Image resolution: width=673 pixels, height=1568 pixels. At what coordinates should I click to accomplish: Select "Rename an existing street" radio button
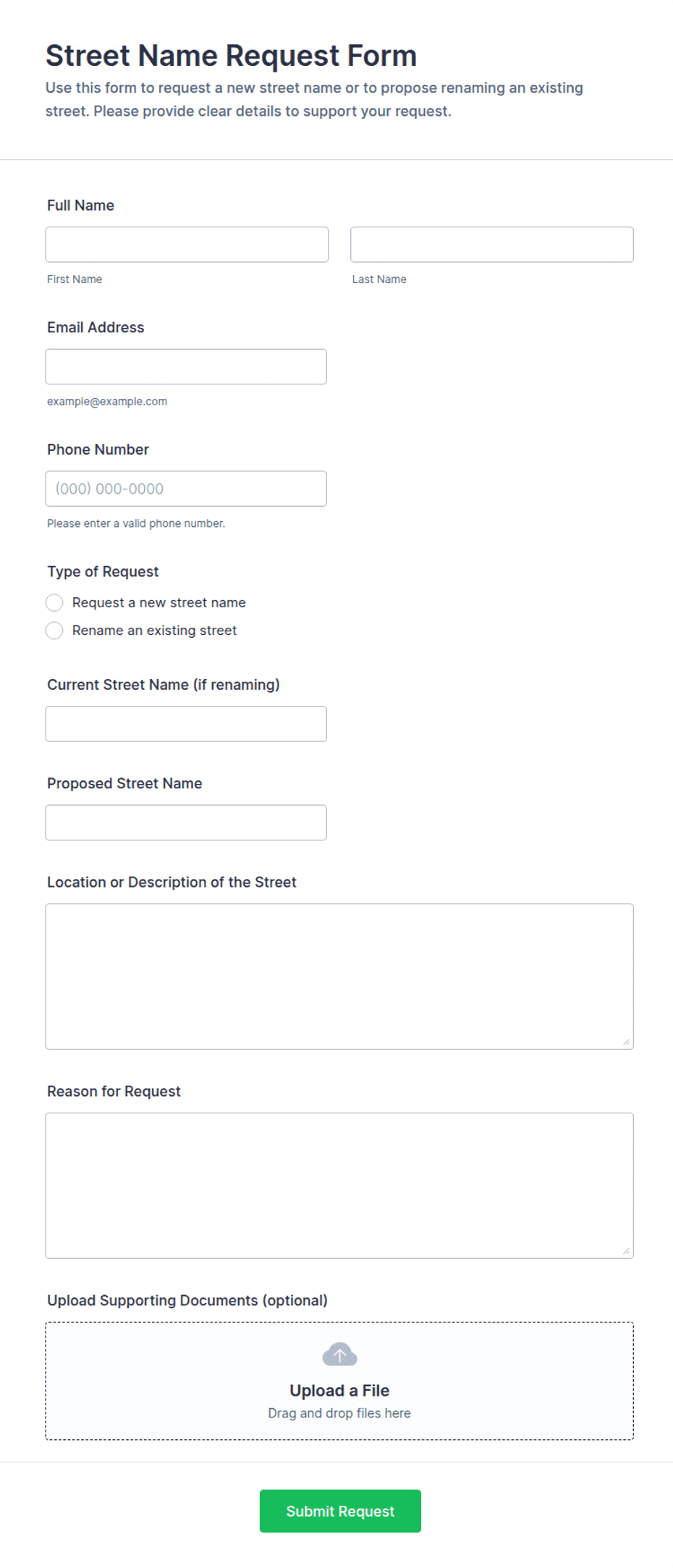coord(54,631)
